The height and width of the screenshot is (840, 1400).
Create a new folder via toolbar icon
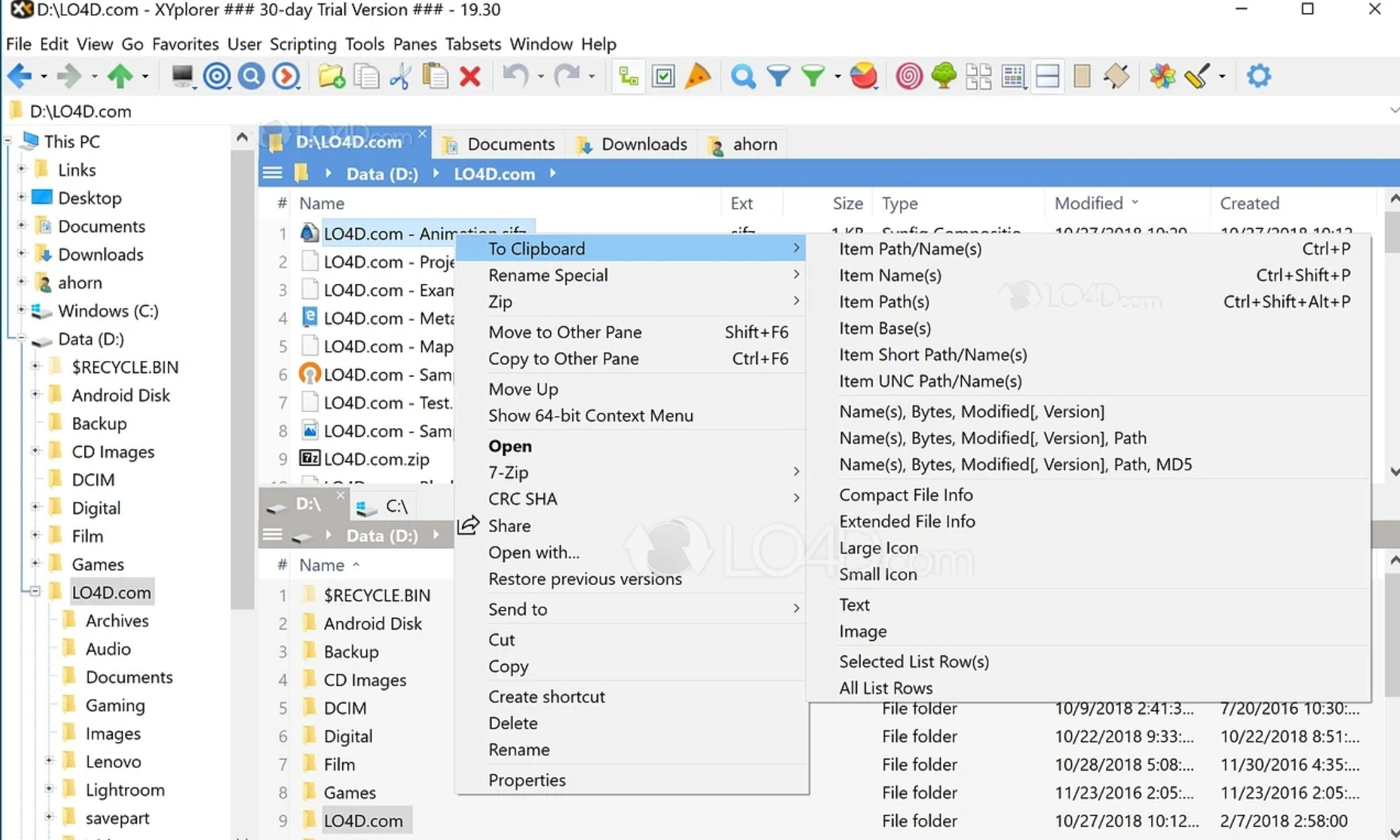tap(331, 76)
